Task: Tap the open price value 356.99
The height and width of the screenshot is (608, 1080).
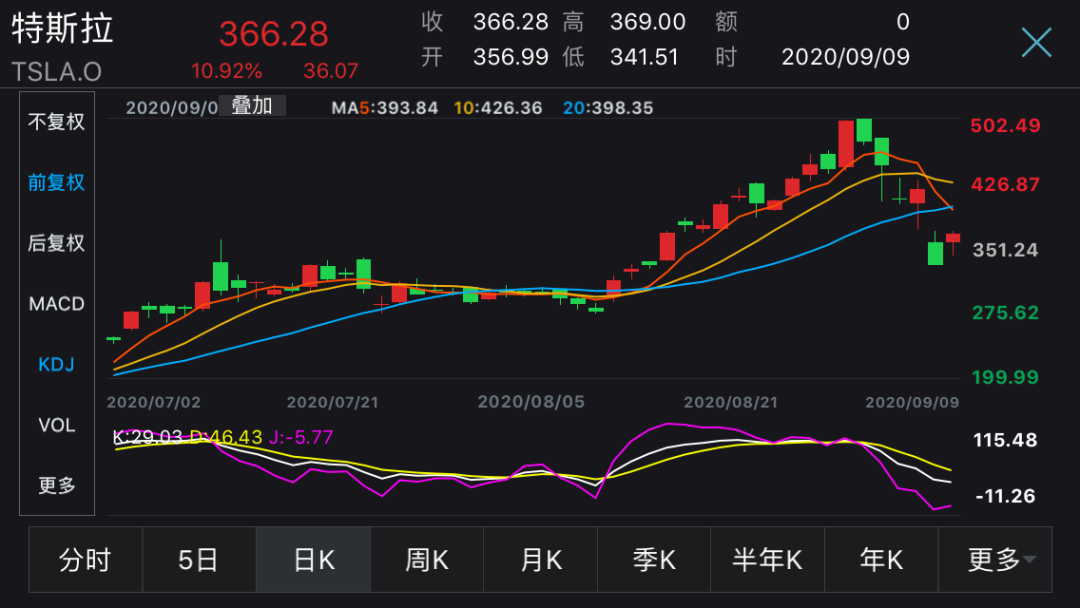Action: (510, 57)
